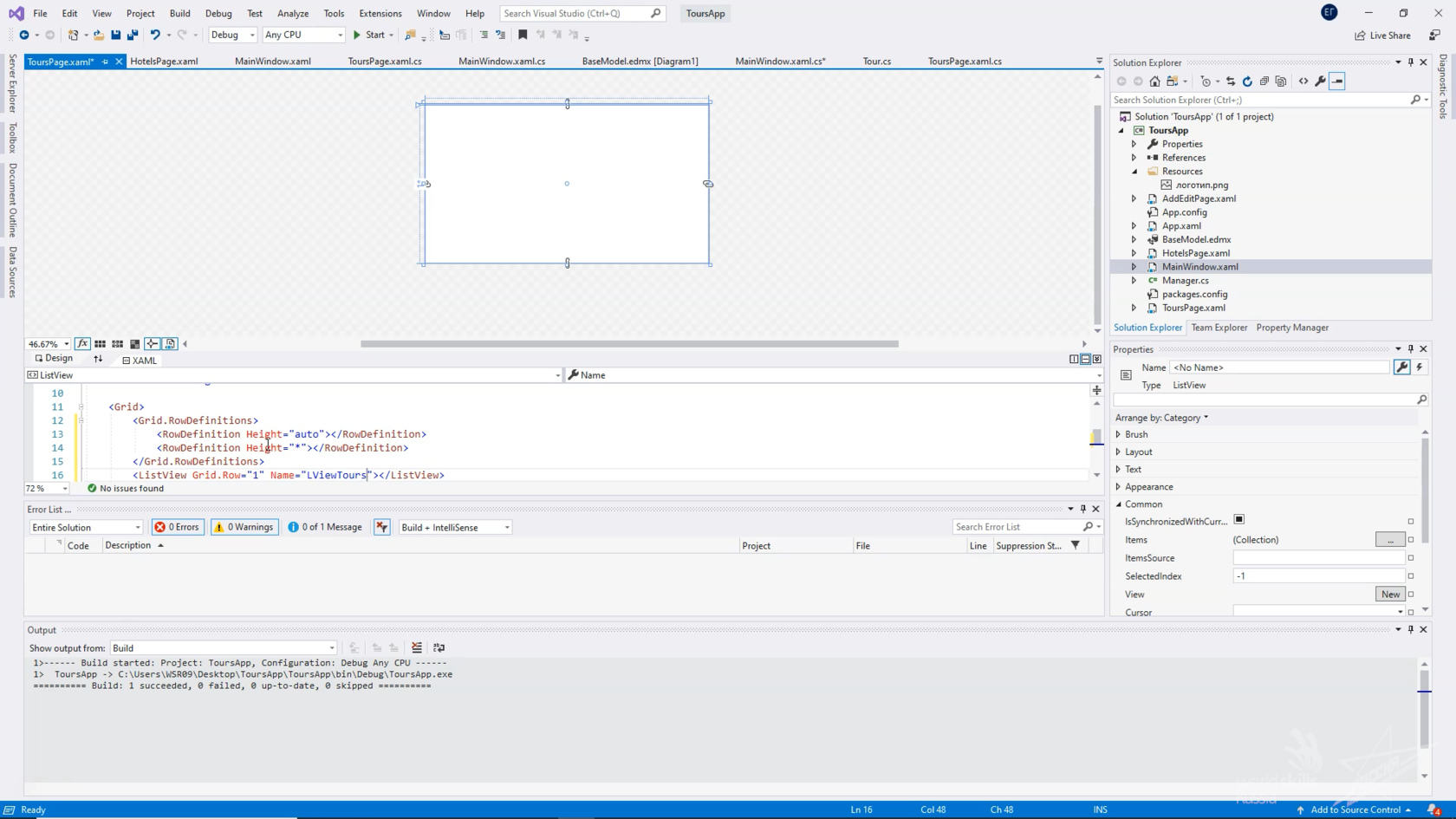Toggle the 0 Warnings filter
Screen dimensions: 1456x819
(244, 527)
